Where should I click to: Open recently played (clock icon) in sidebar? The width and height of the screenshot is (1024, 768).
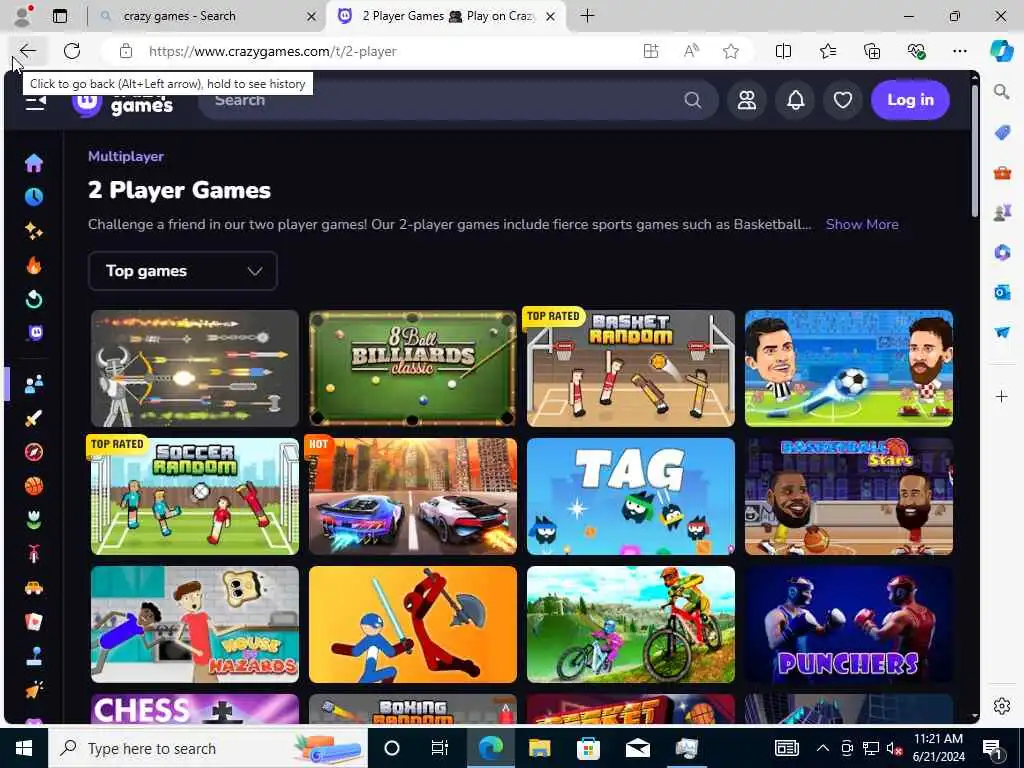pos(34,197)
